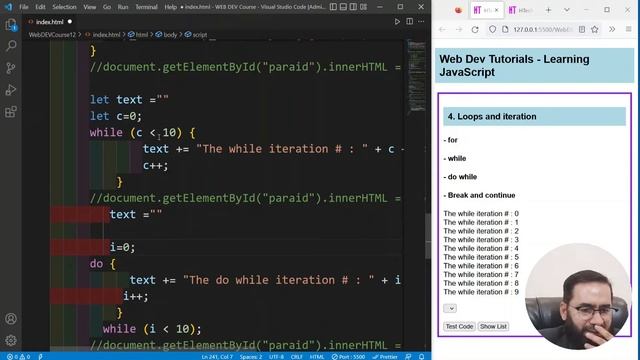Click index.html breadcrumb segment
Viewport: 640px width, 360px height.
[x=103, y=35]
